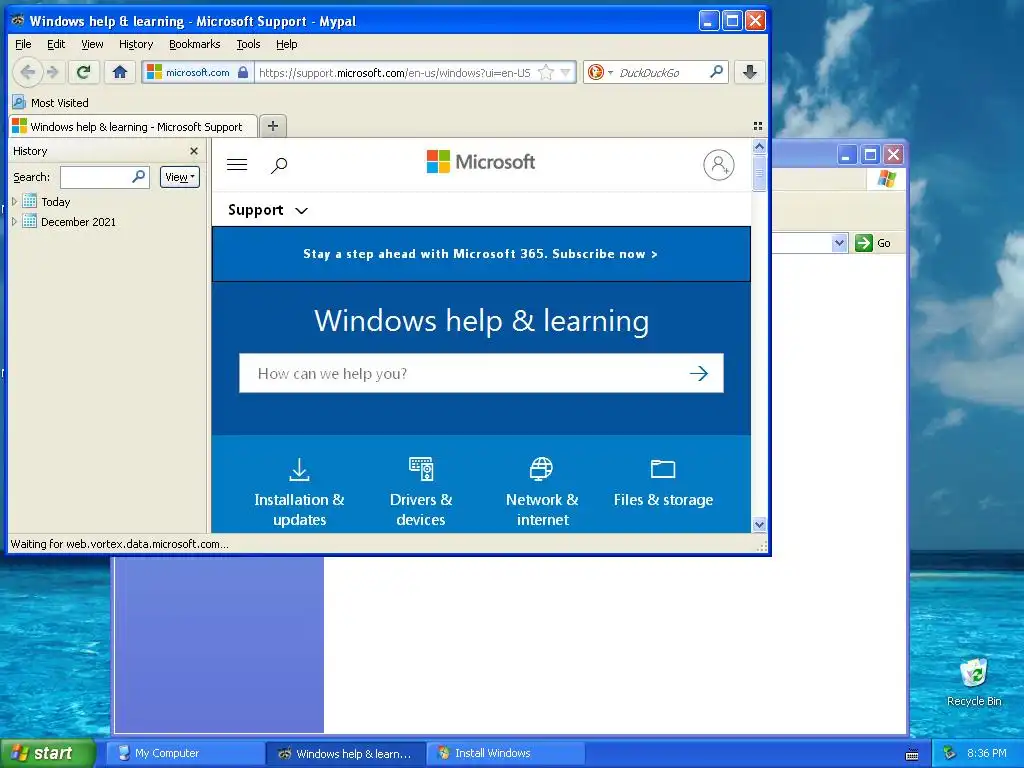Open Files & storage category
Viewport: 1024px width, 768px height.
tap(663, 484)
